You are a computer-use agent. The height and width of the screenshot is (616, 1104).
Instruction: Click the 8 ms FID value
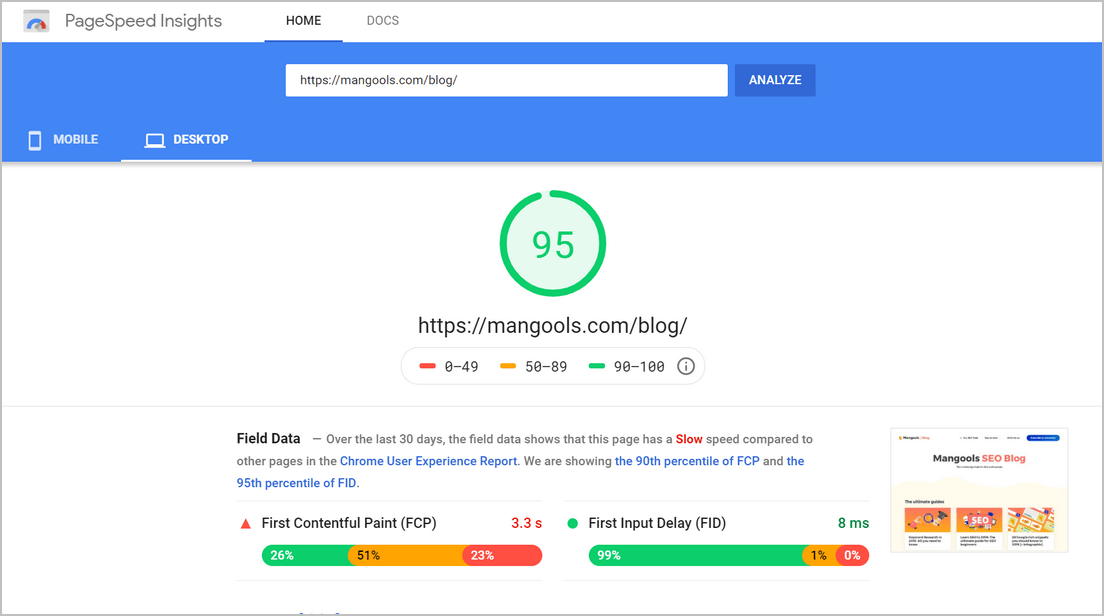pos(853,523)
